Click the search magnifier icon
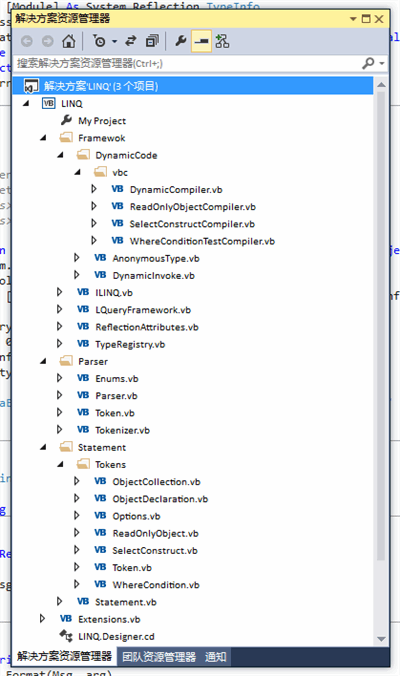This screenshot has width=400, height=676. pos(368,63)
